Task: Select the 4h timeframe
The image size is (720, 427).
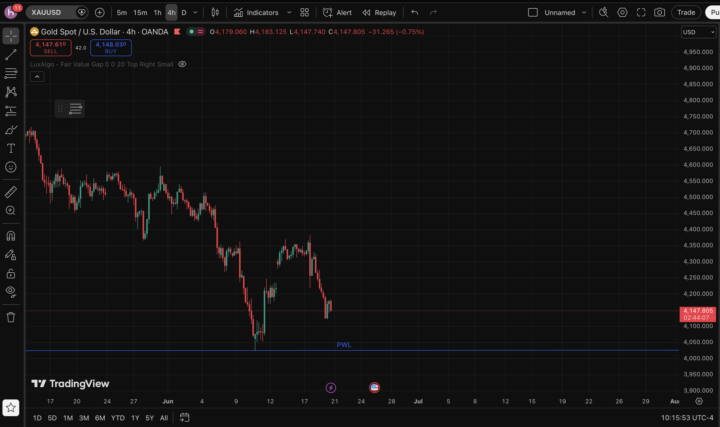Action: [x=171, y=12]
